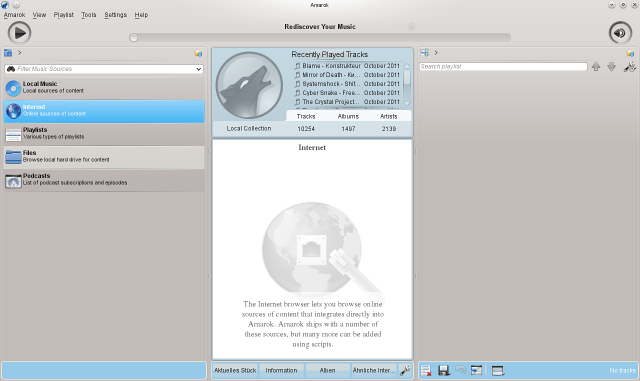Click the No tracks status label

pos(622,370)
